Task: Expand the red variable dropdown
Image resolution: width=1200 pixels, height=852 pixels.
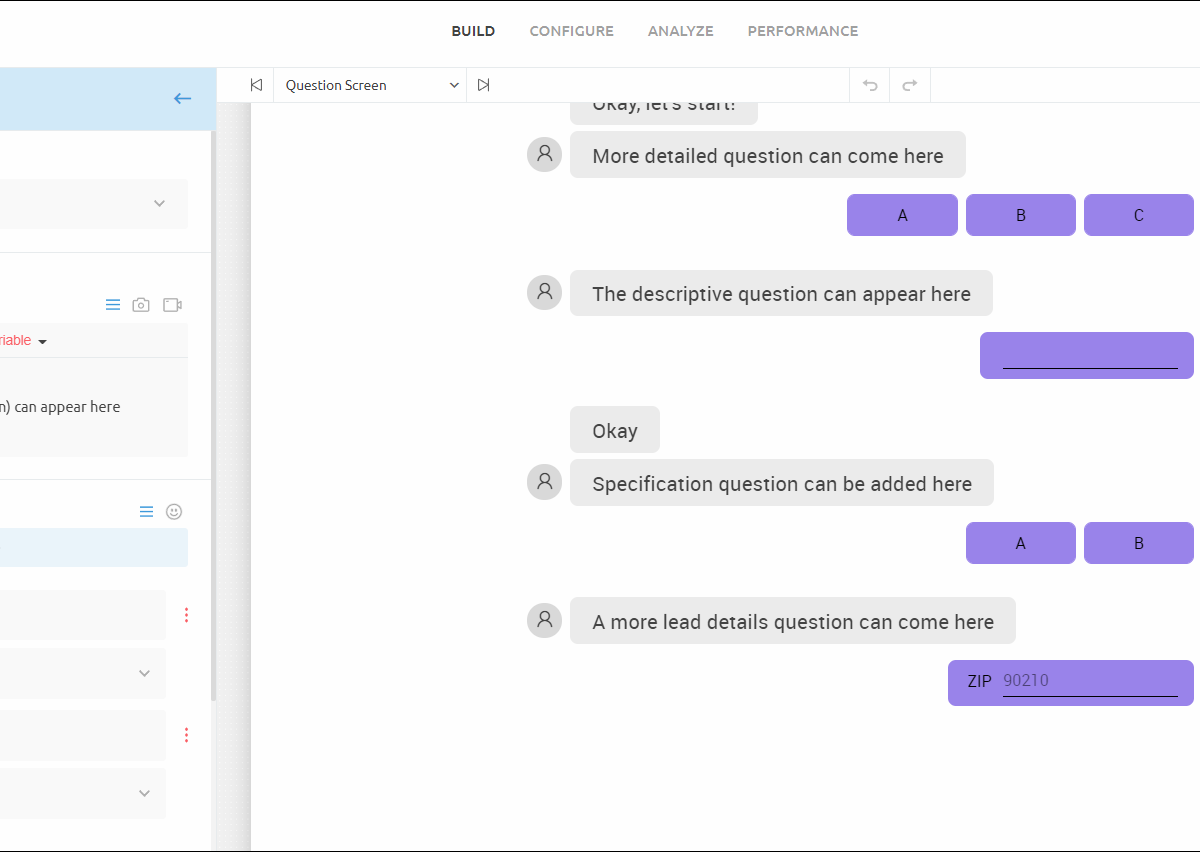Action: [42, 341]
